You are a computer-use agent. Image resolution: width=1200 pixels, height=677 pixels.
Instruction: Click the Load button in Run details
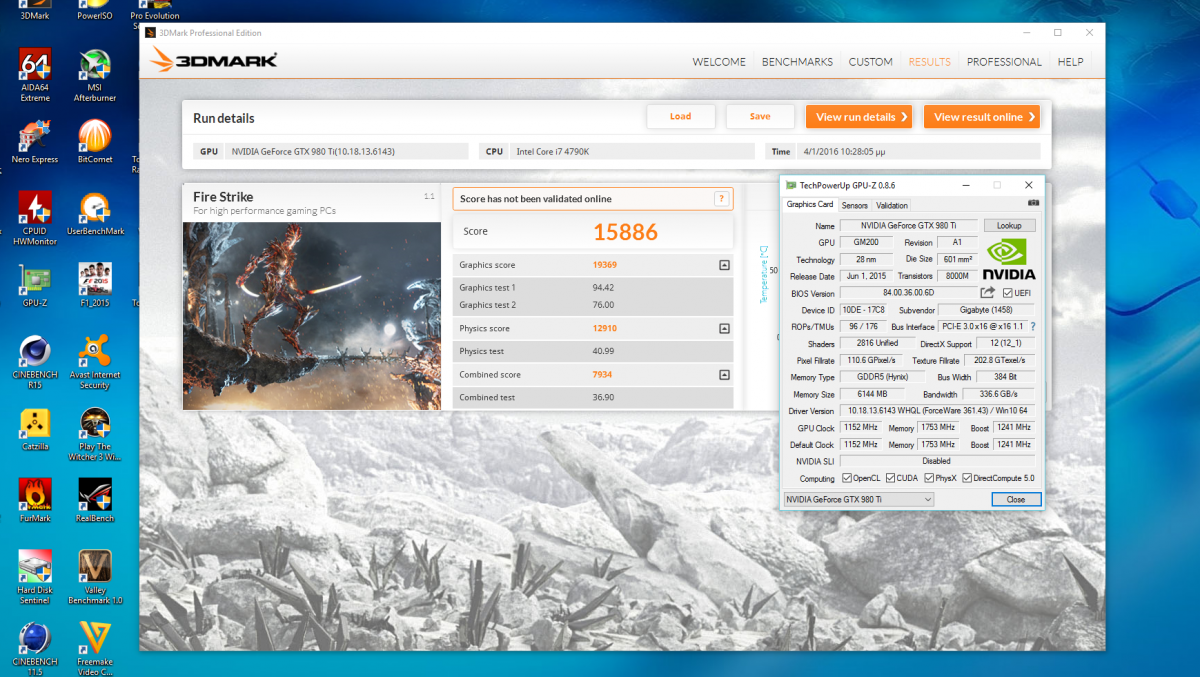coord(681,117)
